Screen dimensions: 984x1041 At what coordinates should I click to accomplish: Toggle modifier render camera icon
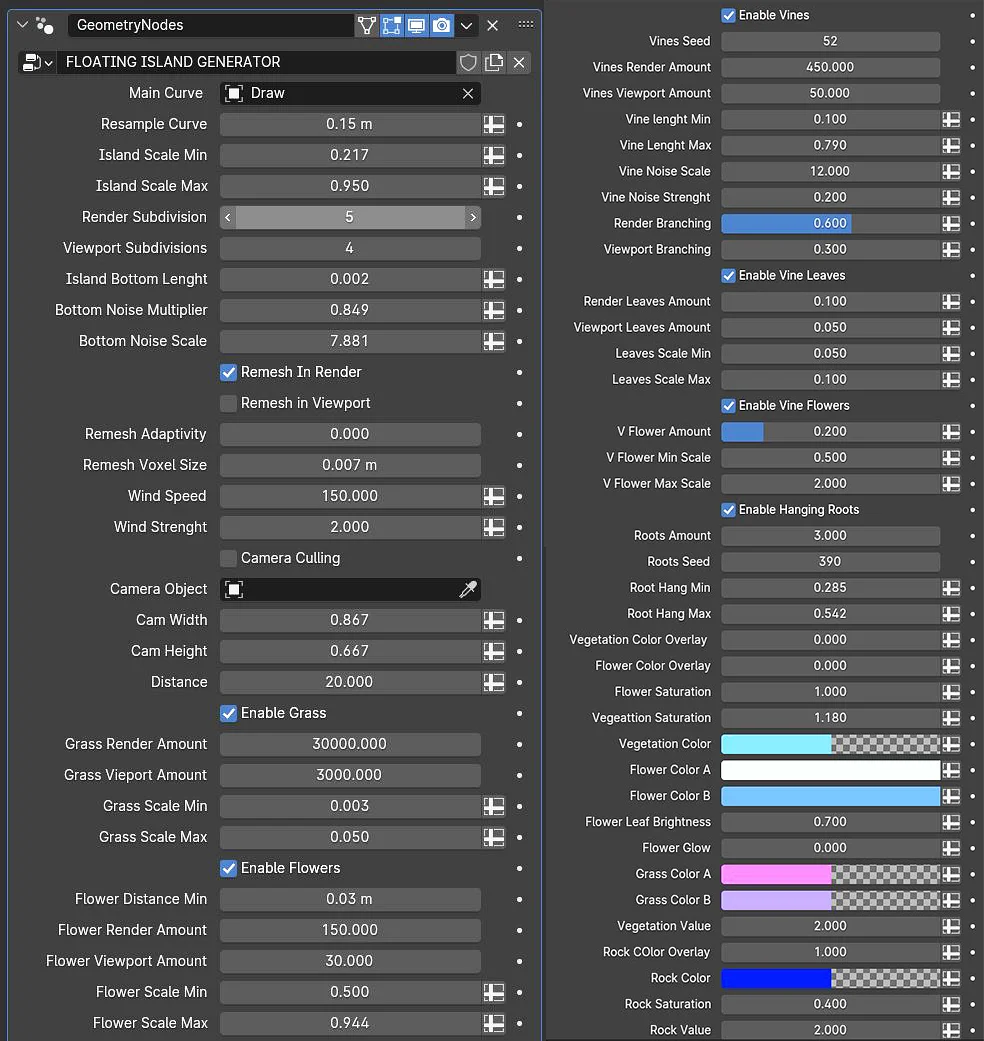(x=441, y=25)
